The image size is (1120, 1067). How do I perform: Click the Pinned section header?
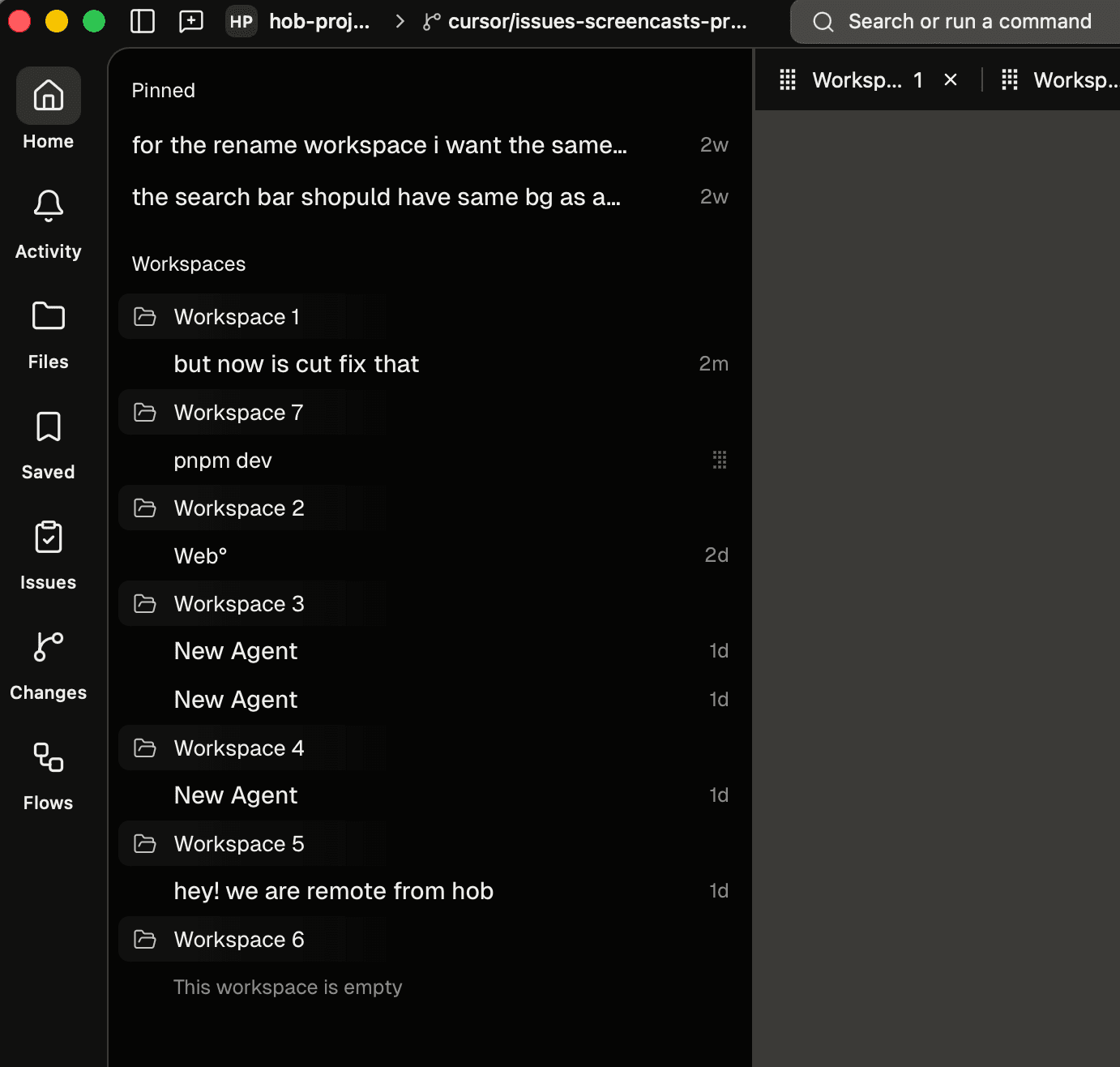(x=163, y=90)
